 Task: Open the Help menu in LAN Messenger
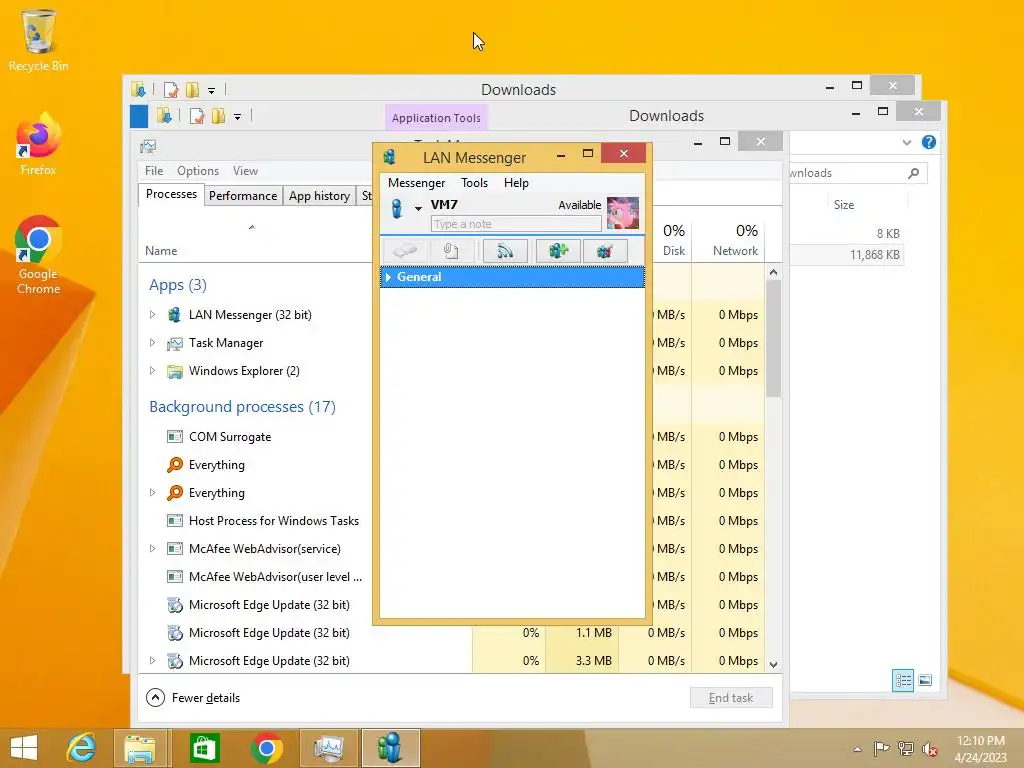[x=516, y=183]
